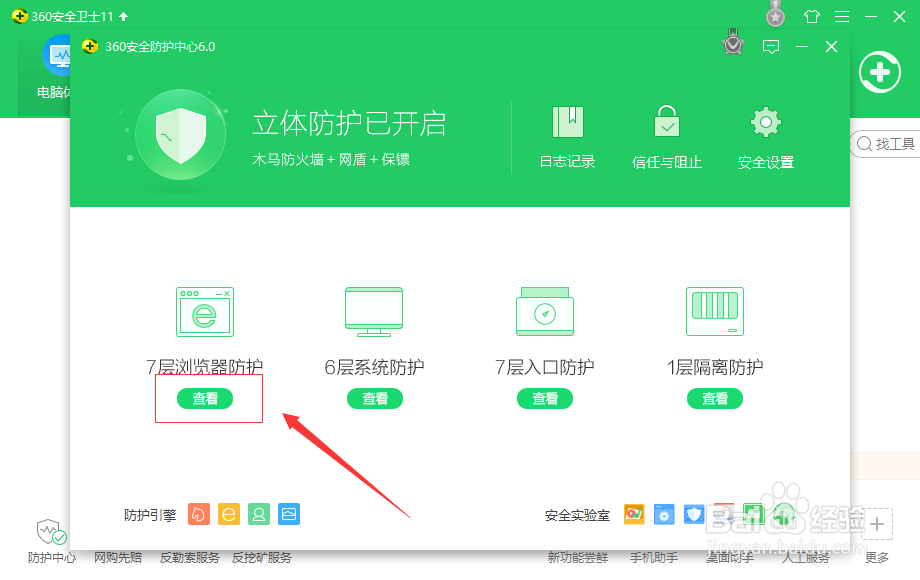Open the blue gear window lab icon
Image resolution: width=920 pixels, height=580 pixels.
[664, 514]
